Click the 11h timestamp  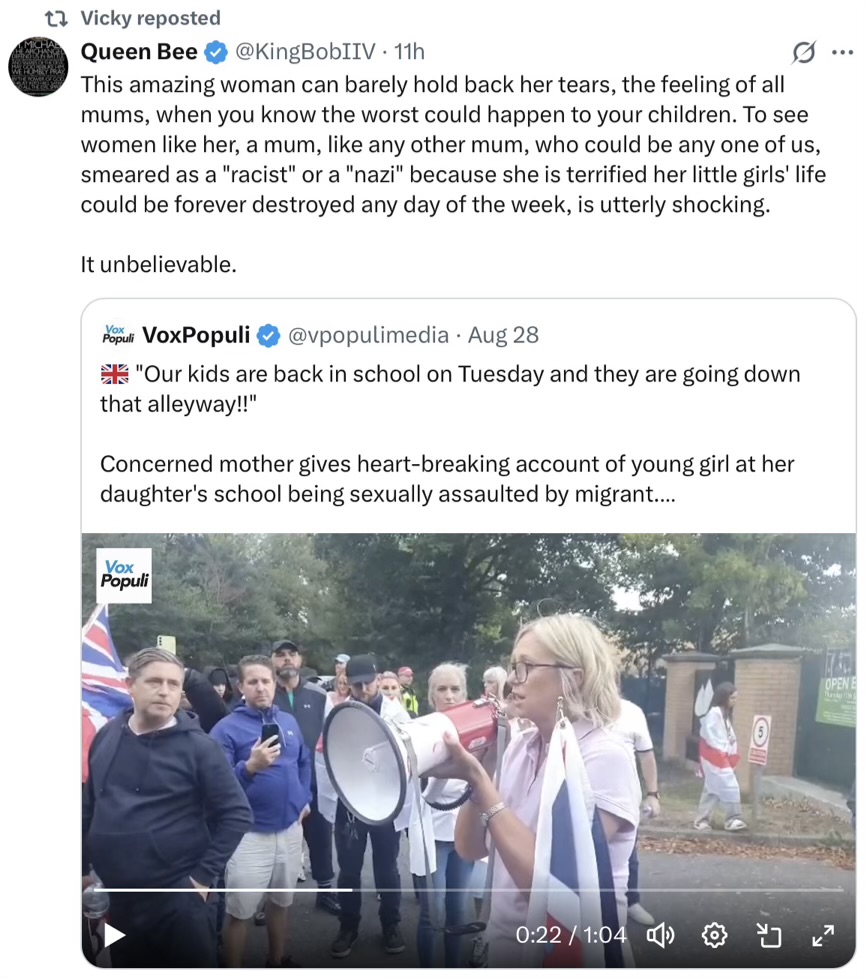409,52
